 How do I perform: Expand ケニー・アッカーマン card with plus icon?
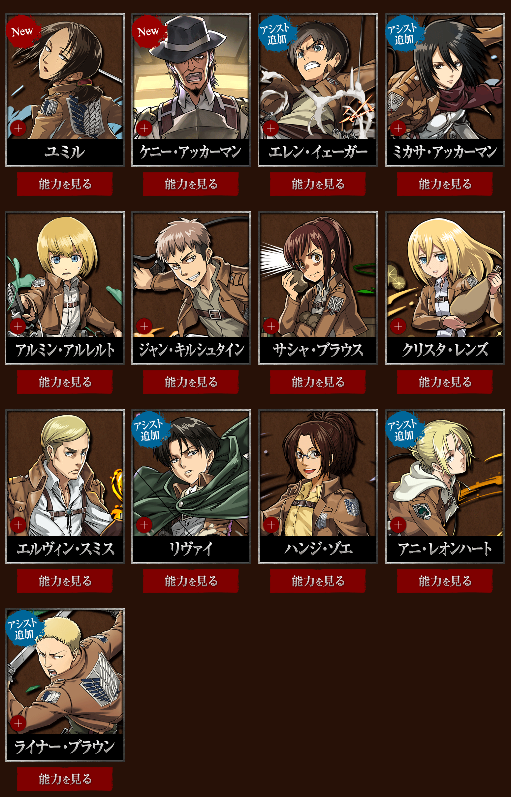coord(144,128)
